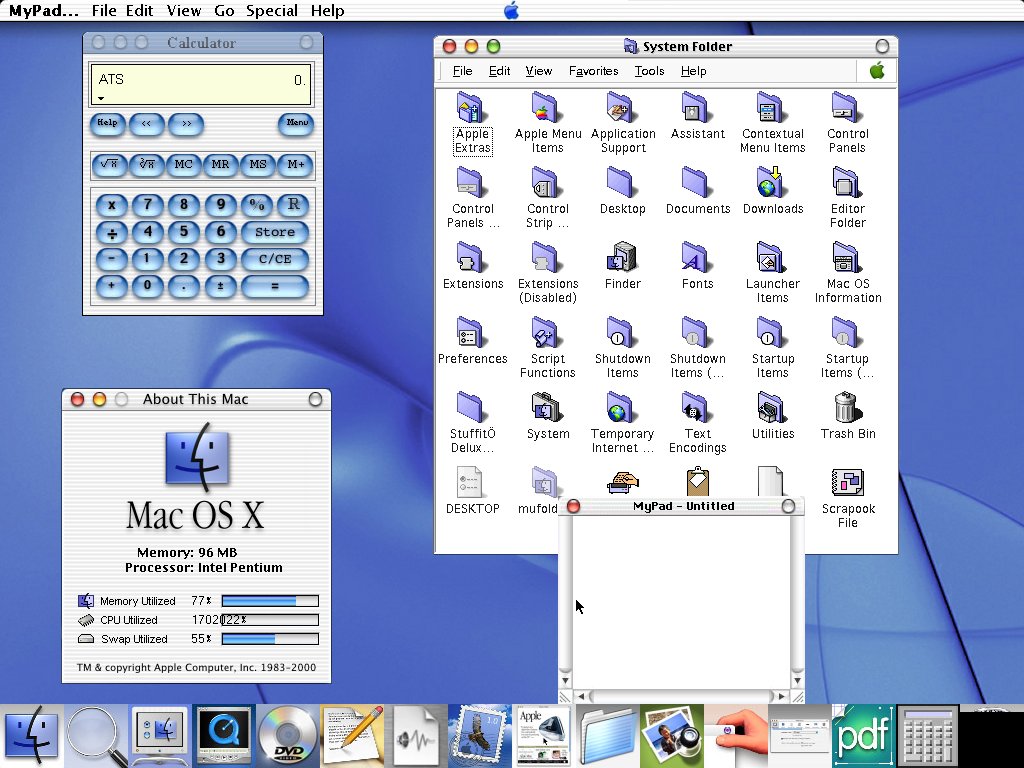Screen dimensions: 1024x768
Task: Open the View menu in System Folder
Action: [x=539, y=71]
